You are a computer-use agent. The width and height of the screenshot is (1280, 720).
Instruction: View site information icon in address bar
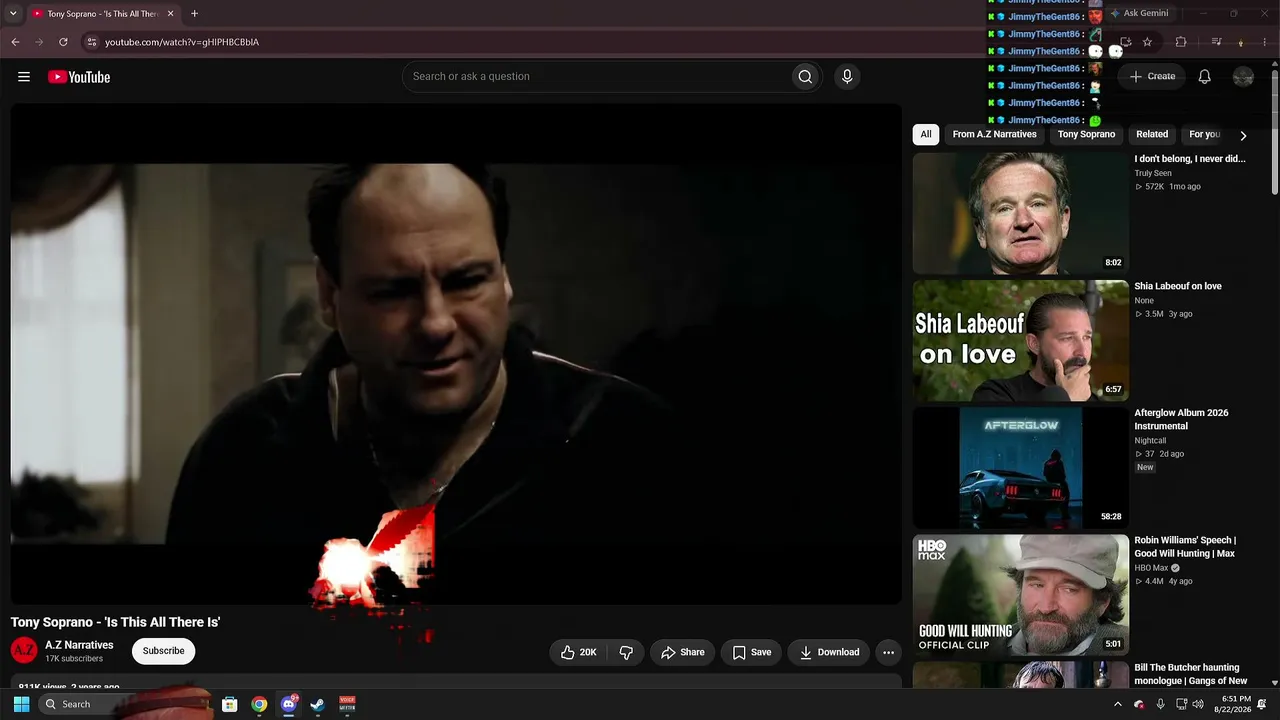tap(91, 42)
